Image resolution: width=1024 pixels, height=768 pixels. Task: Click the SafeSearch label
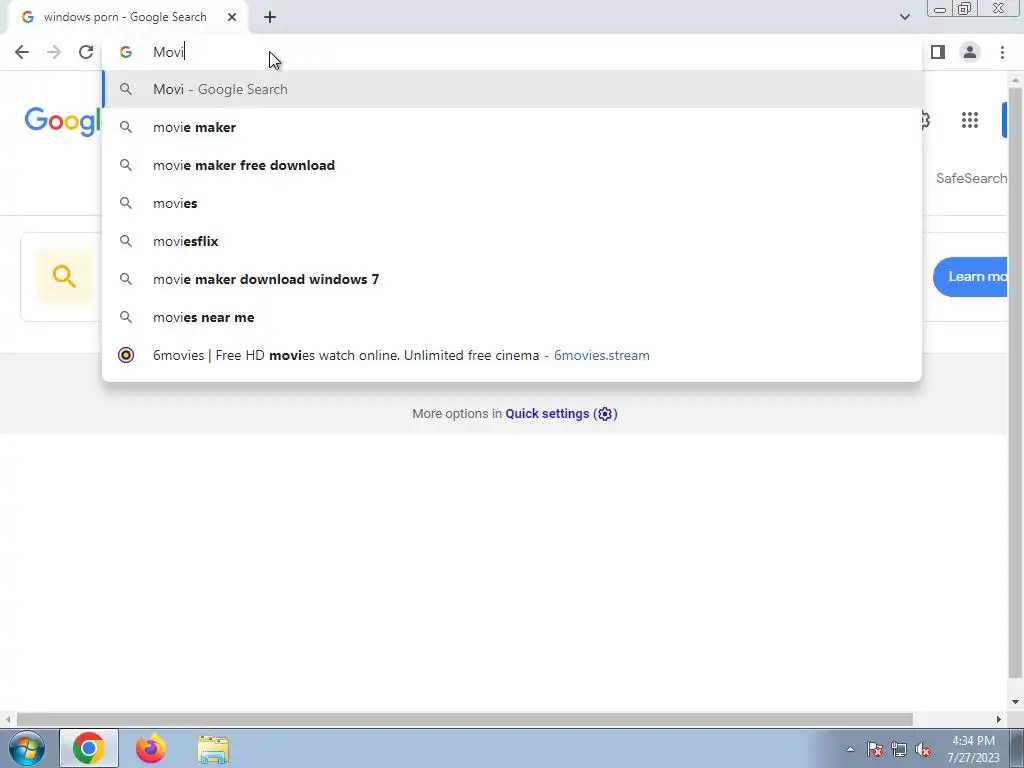tap(971, 178)
